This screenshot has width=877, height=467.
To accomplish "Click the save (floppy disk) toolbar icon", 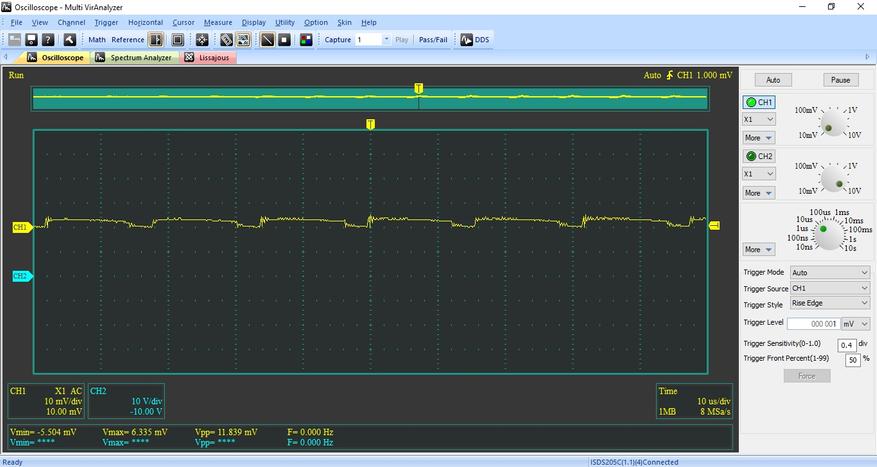I will [x=31, y=40].
